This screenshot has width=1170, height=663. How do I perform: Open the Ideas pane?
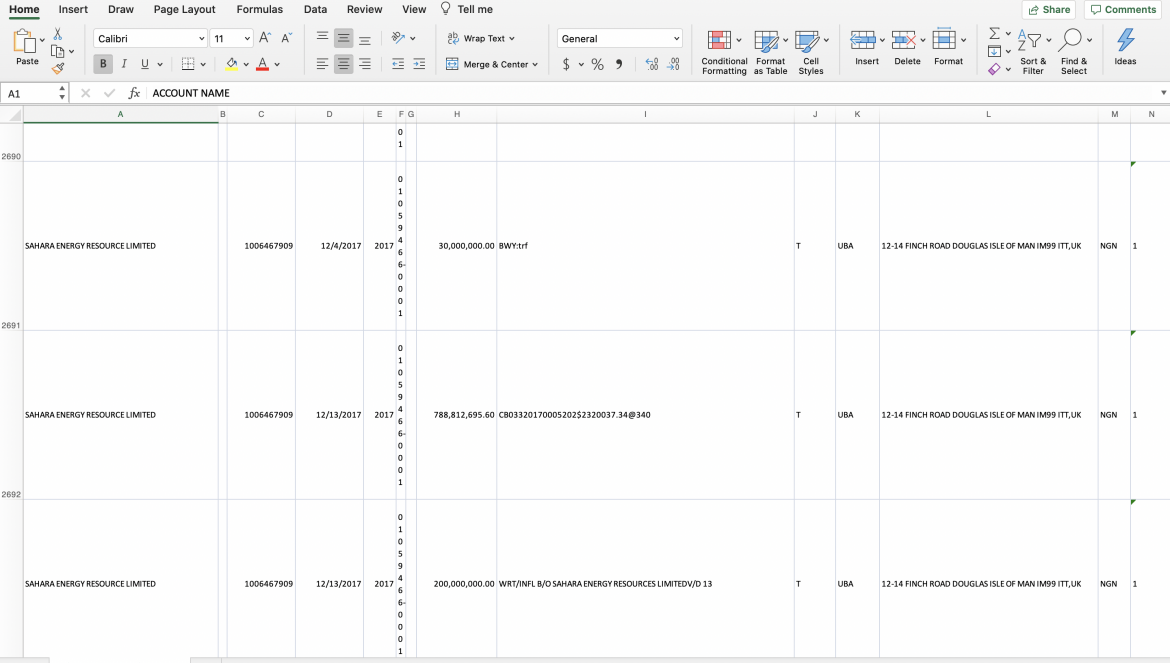point(1125,48)
